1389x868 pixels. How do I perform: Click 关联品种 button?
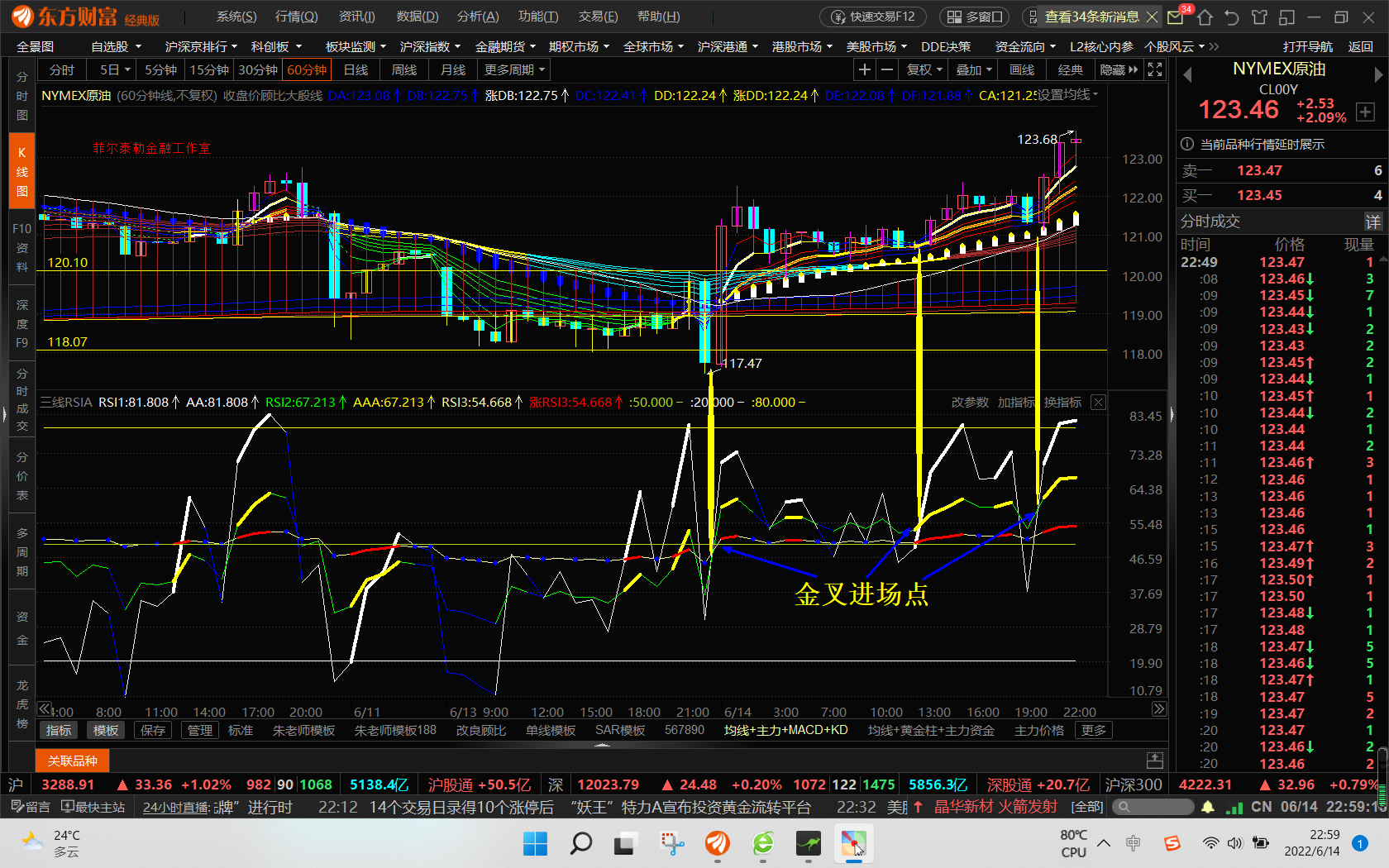tap(73, 761)
